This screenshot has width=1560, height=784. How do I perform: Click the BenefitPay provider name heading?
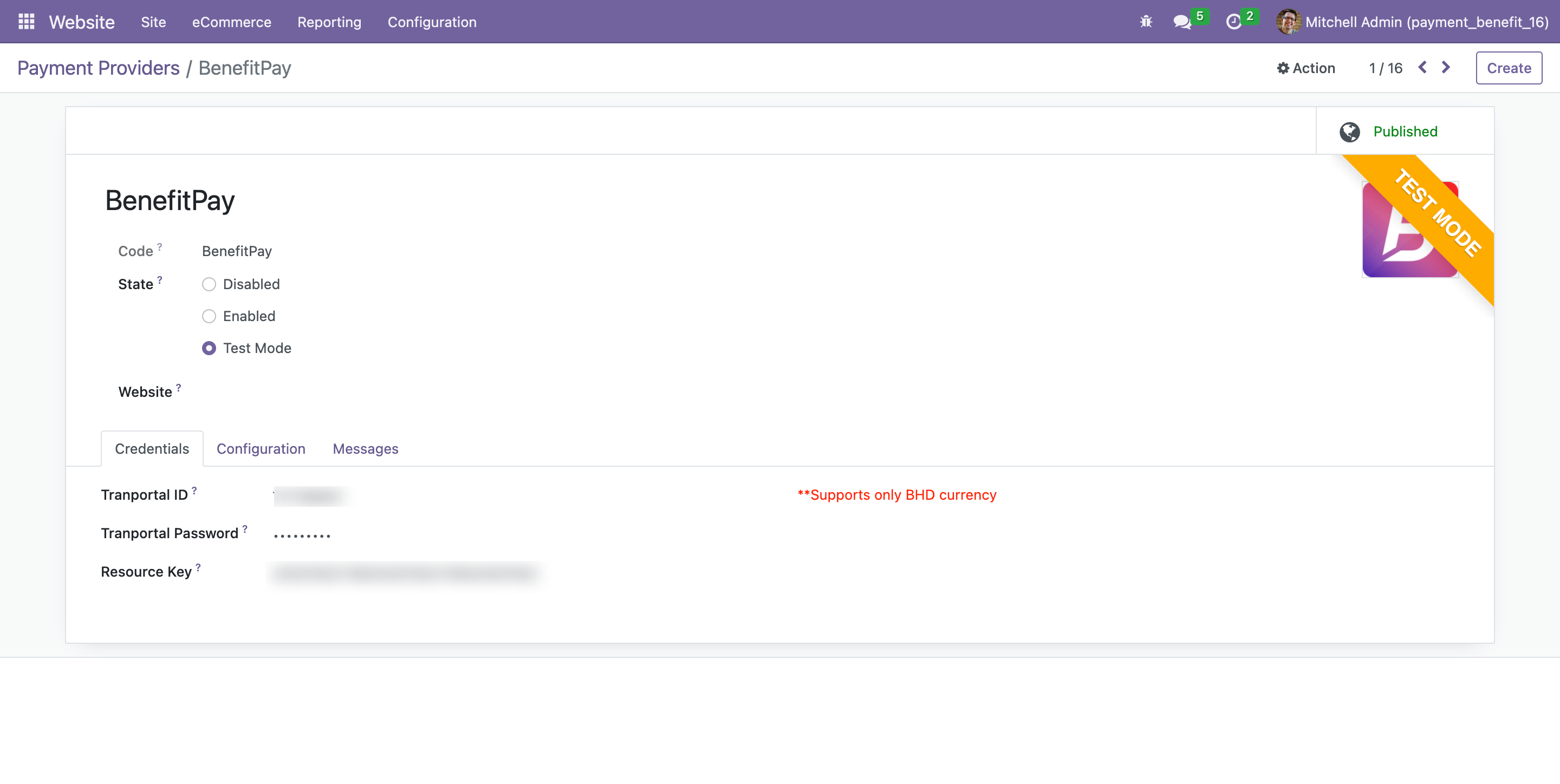pyautogui.click(x=170, y=200)
